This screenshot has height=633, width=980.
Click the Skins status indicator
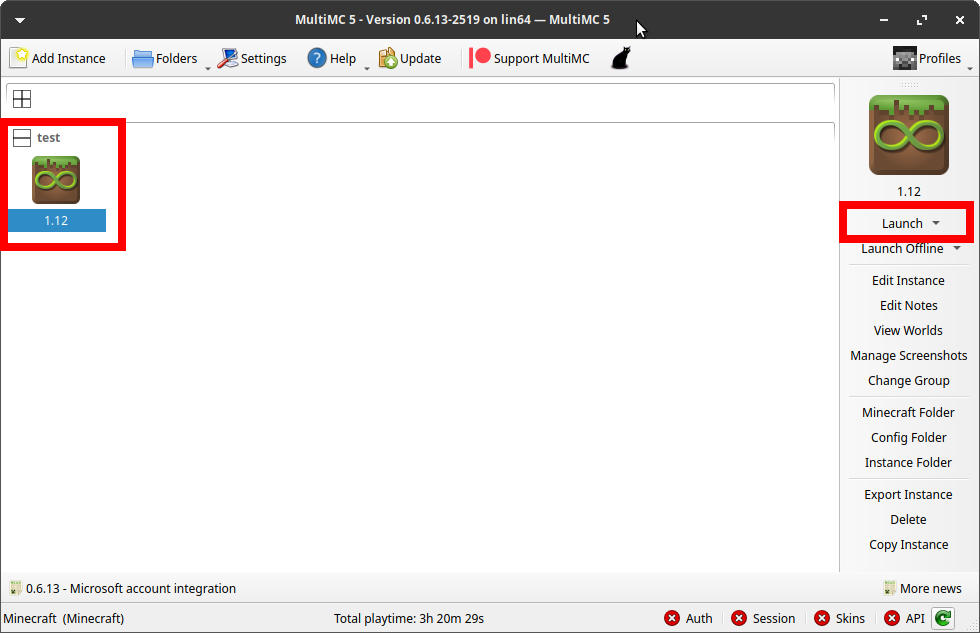(839, 618)
